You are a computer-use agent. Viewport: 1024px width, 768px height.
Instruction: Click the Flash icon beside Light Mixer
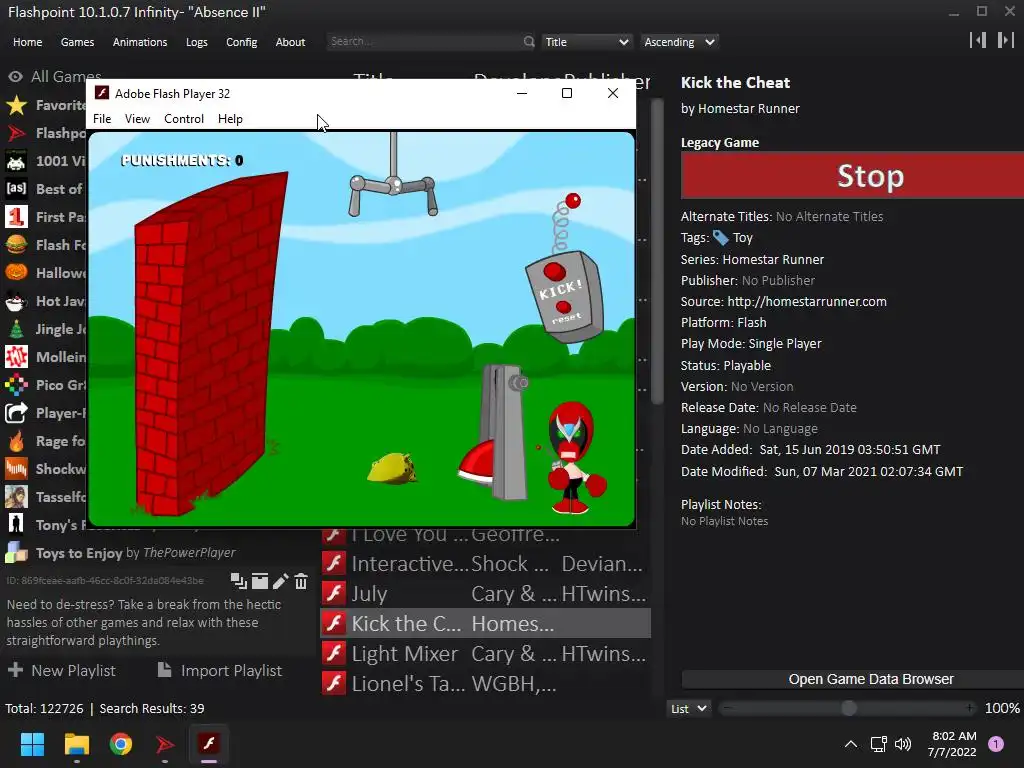click(x=334, y=653)
